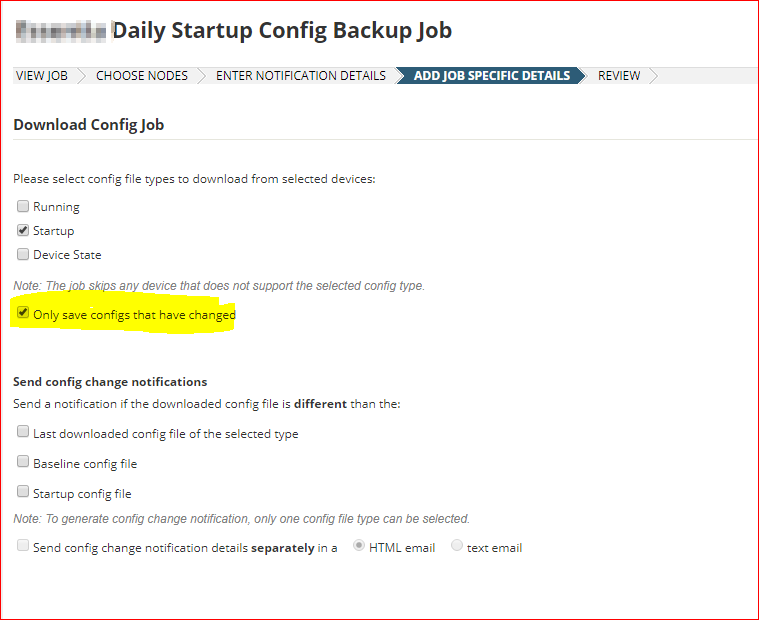Check the Startup config file notification box
This screenshot has width=759, height=620.
point(23,491)
